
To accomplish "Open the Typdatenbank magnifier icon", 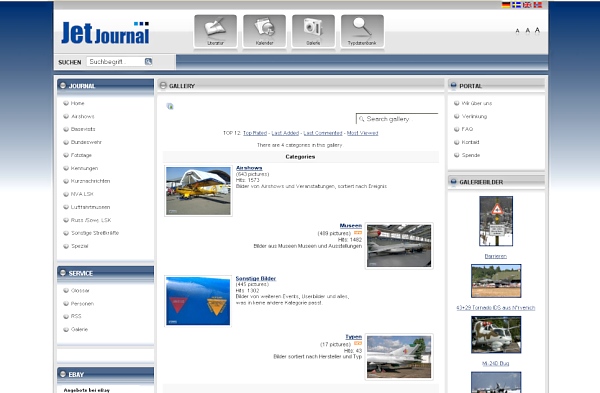I will click(x=362, y=31).
